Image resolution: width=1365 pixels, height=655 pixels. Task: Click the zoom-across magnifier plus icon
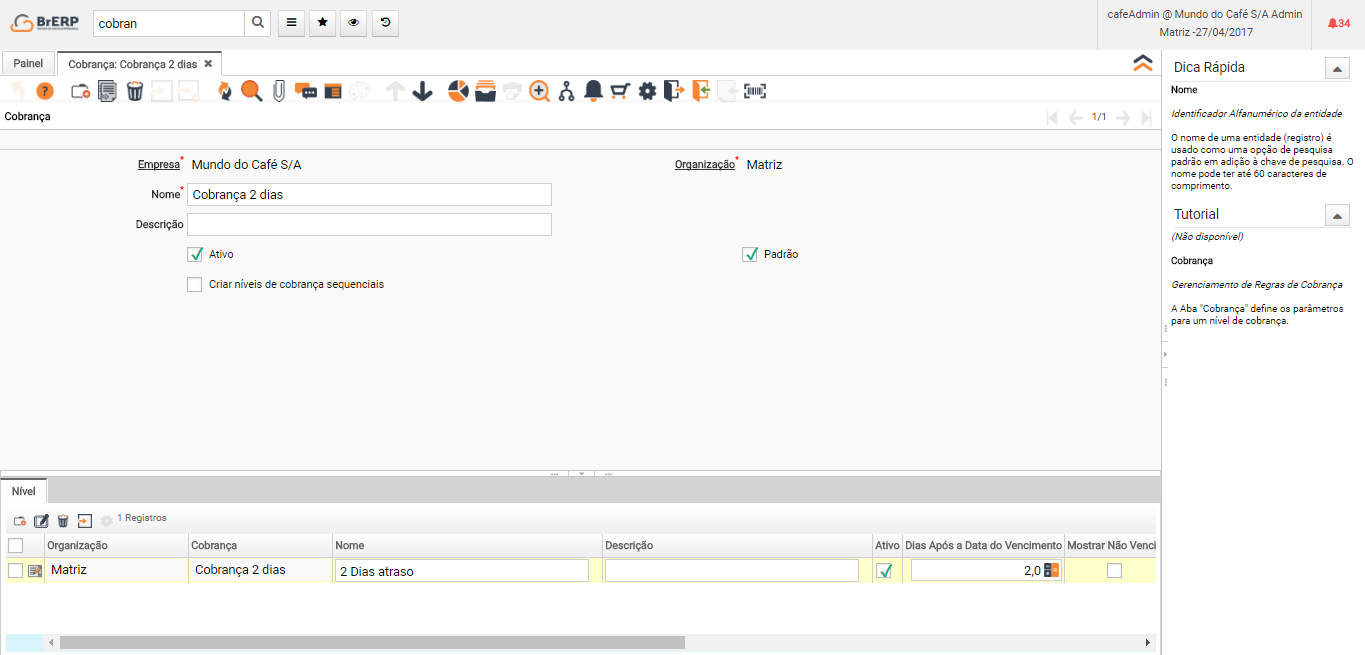click(x=540, y=91)
